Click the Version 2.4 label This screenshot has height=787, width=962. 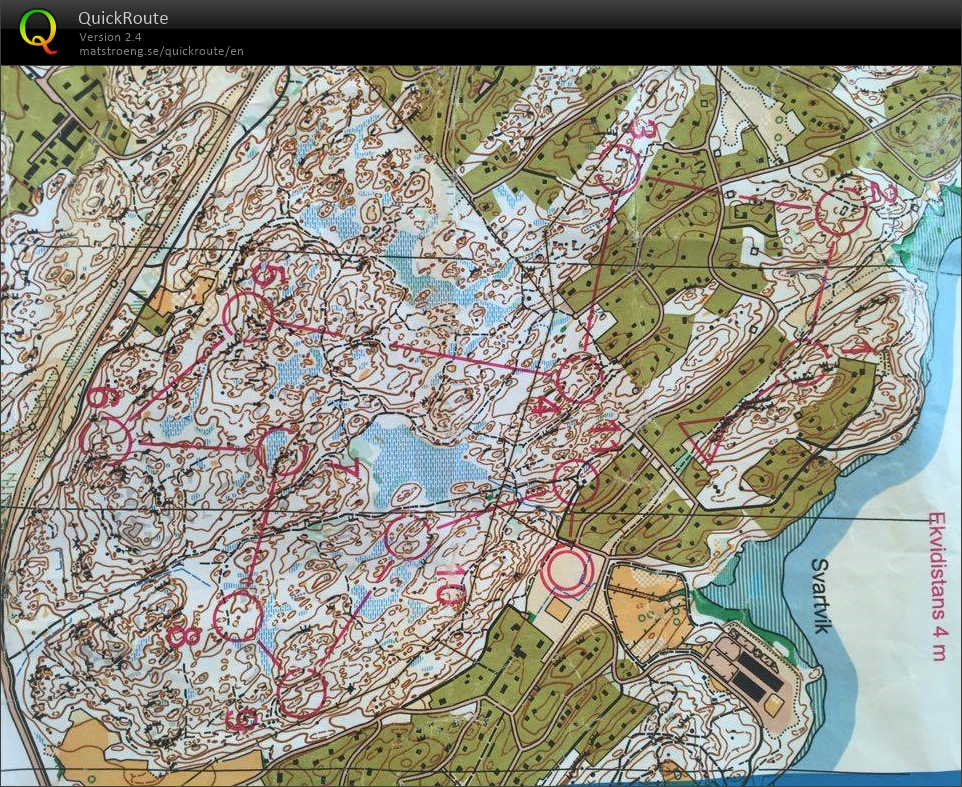pos(110,37)
